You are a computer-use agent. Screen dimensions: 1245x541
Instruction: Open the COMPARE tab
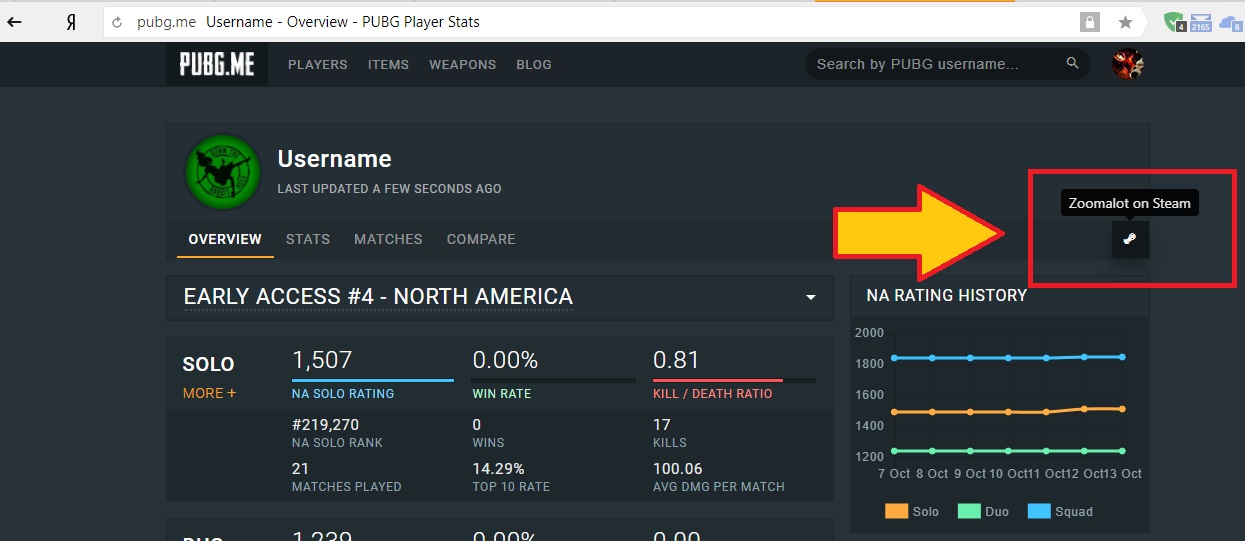pos(481,239)
